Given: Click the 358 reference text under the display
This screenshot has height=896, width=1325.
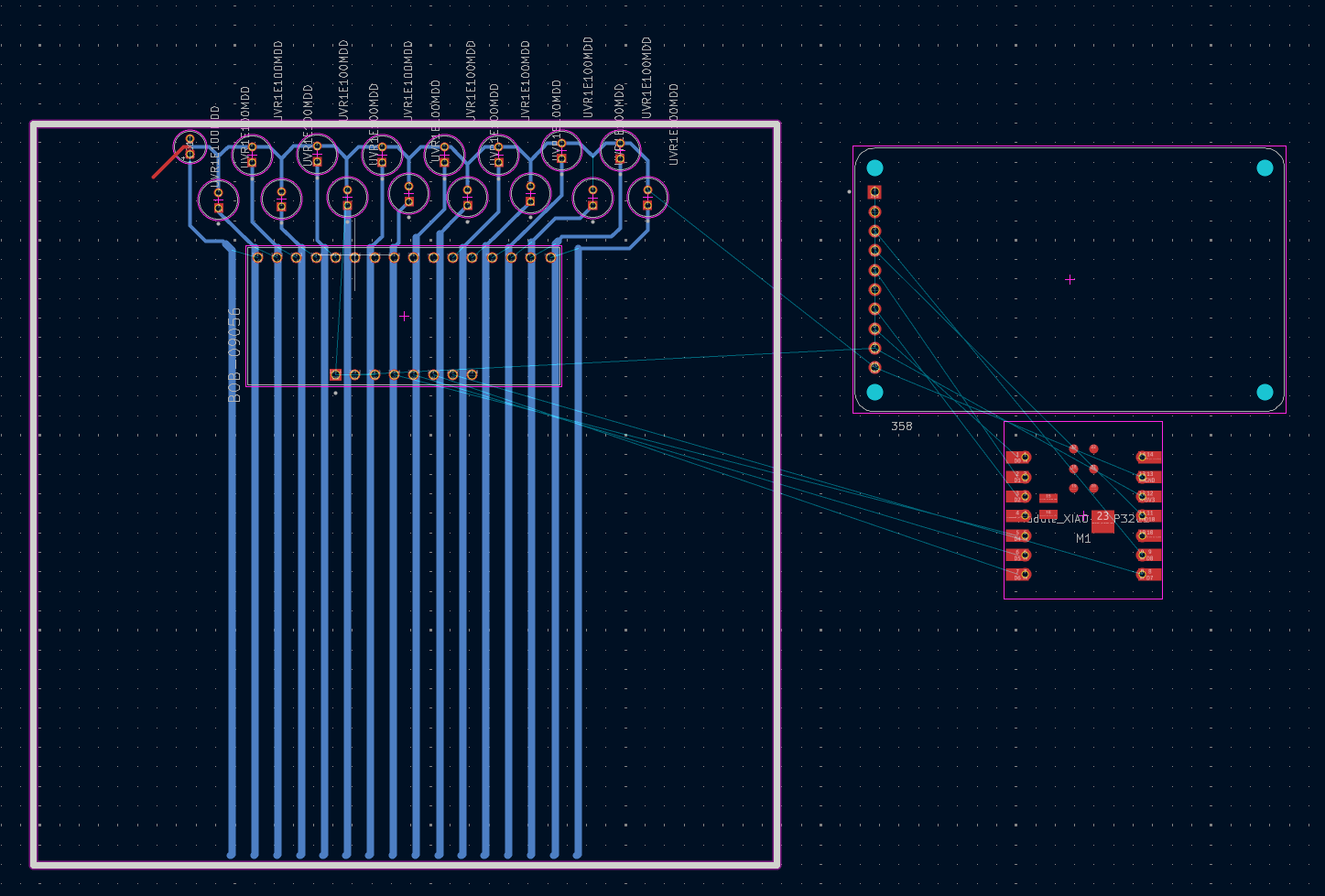Looking at the screenshot, I should tap(902, 426).
